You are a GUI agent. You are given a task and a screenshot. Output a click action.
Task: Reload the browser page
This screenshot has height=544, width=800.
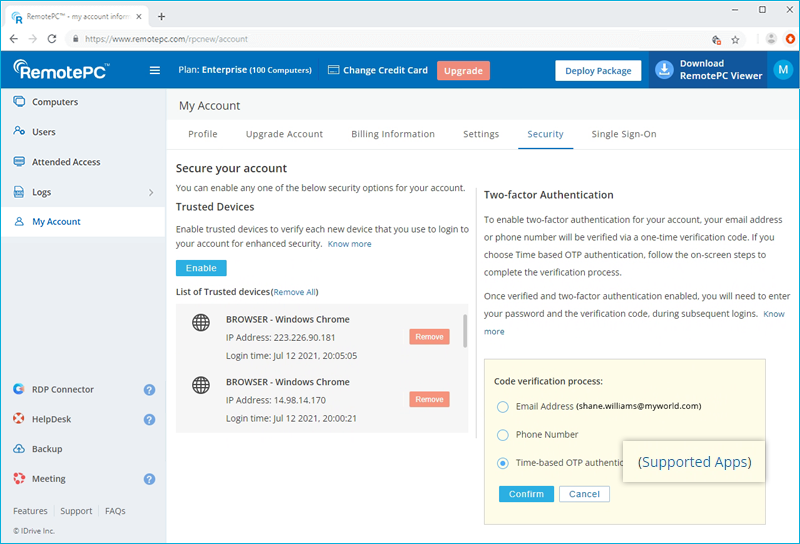click(x=52, y=39)
